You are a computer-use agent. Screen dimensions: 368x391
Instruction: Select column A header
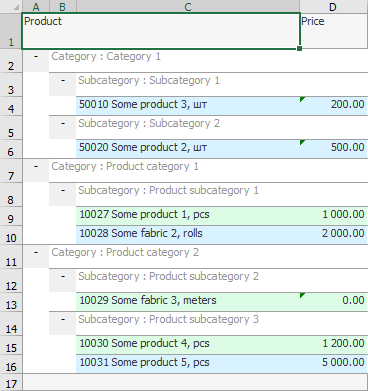36,7
